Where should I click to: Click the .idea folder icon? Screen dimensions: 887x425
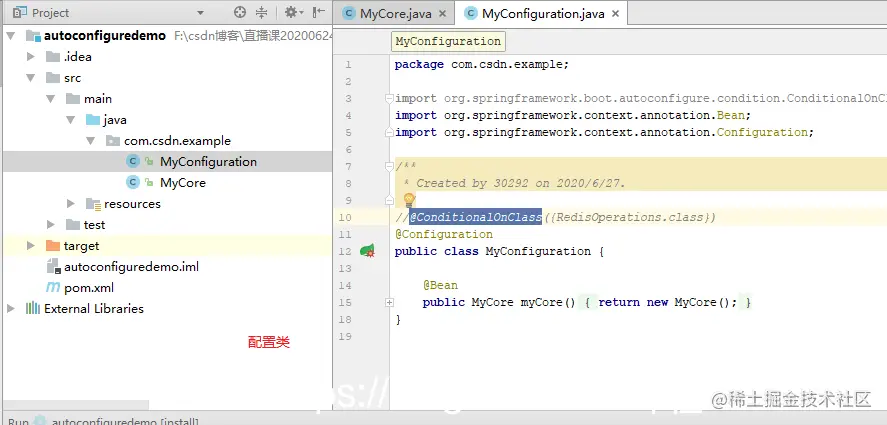click(x=53, y=57)
